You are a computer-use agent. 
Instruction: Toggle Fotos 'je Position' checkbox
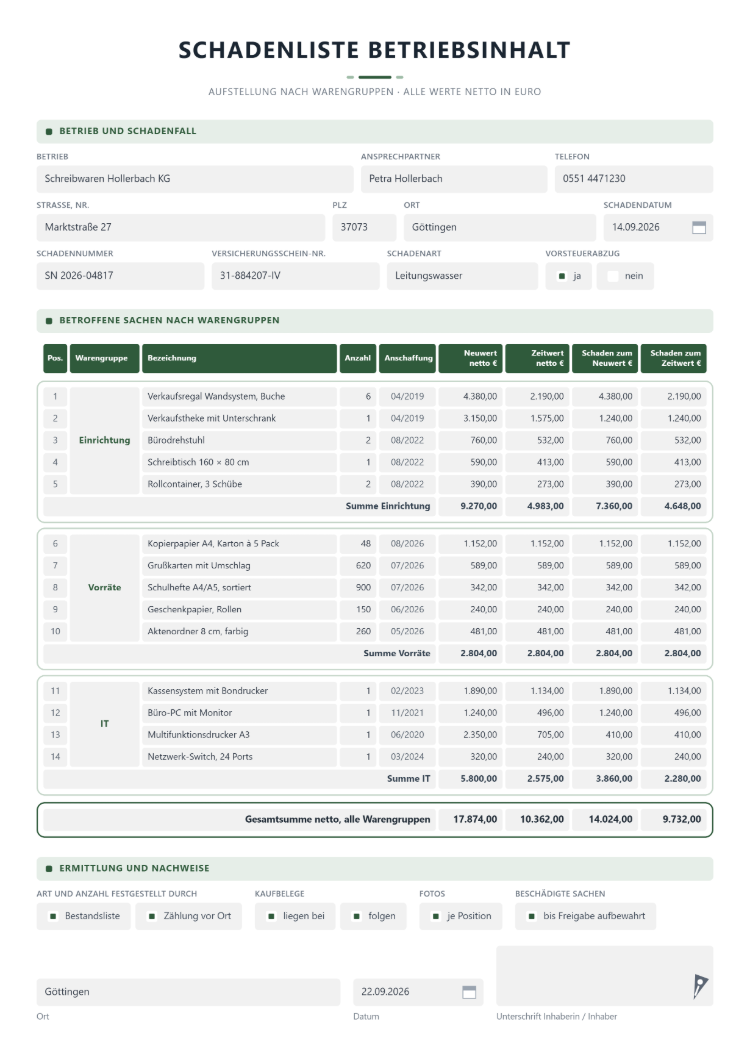[x=436, y=916]
